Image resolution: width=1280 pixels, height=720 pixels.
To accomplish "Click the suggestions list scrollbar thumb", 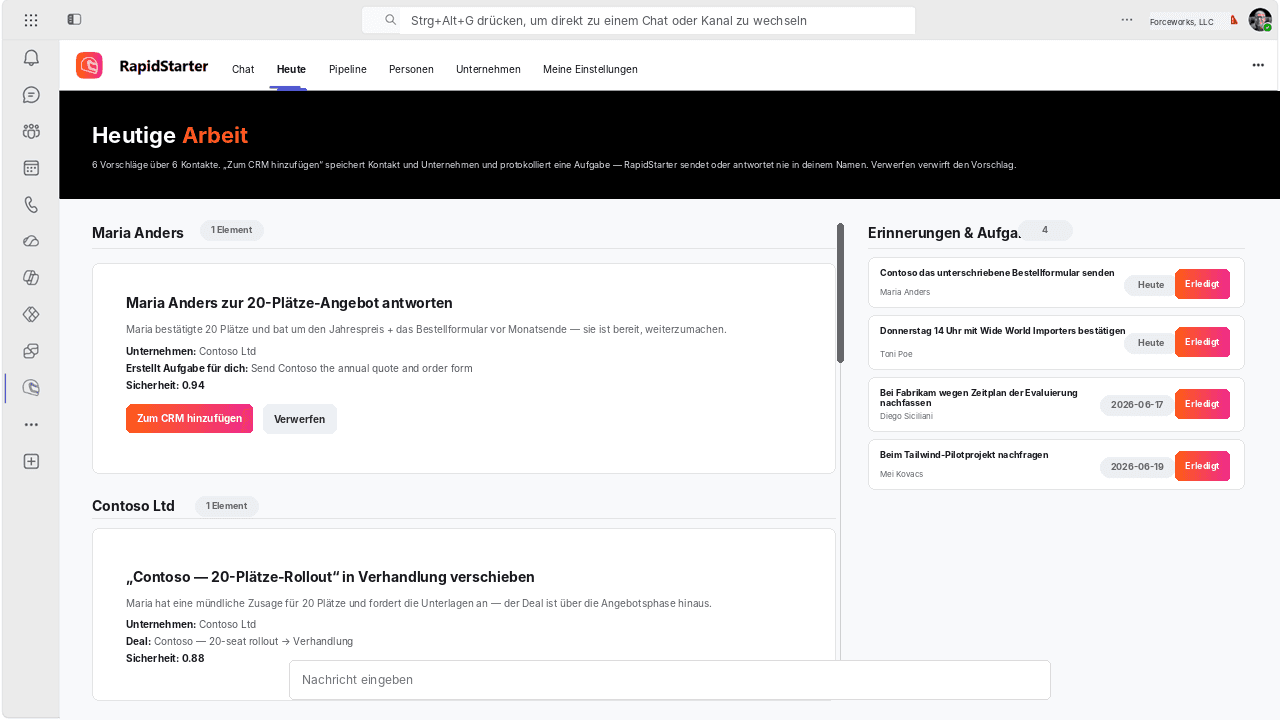I will 841,293.
